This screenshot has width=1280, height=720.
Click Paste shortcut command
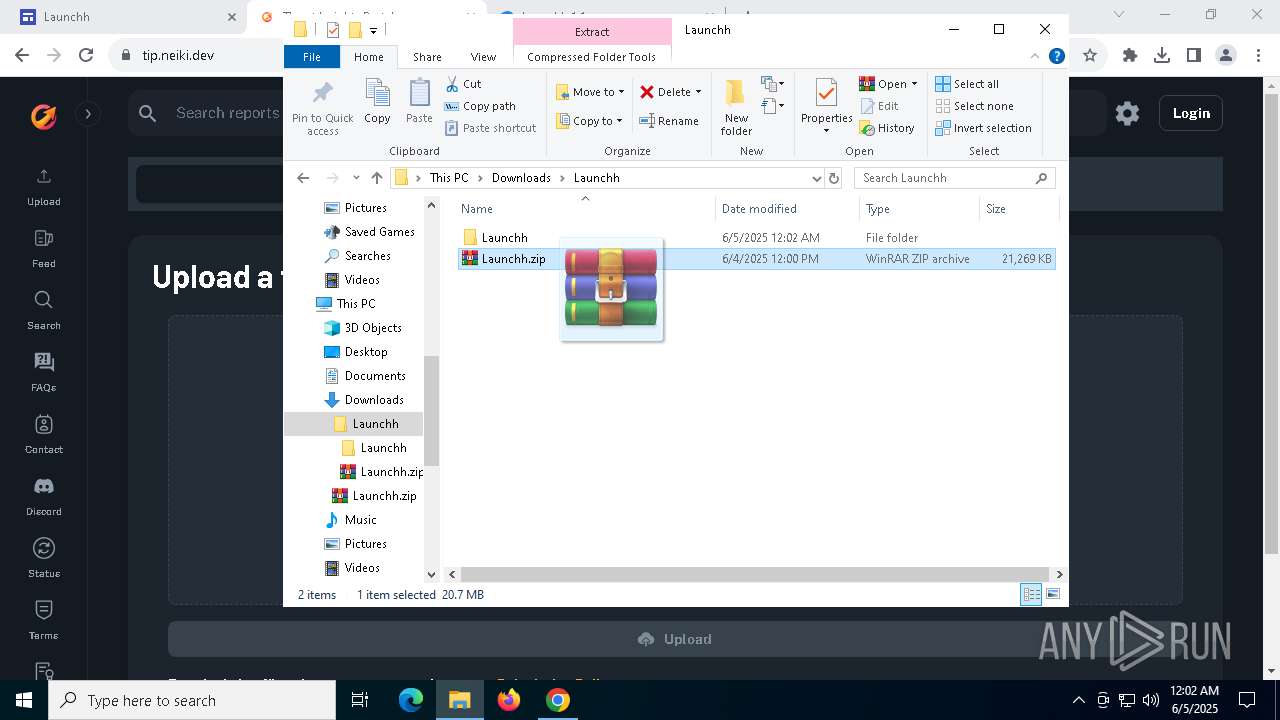pos(490,128)
